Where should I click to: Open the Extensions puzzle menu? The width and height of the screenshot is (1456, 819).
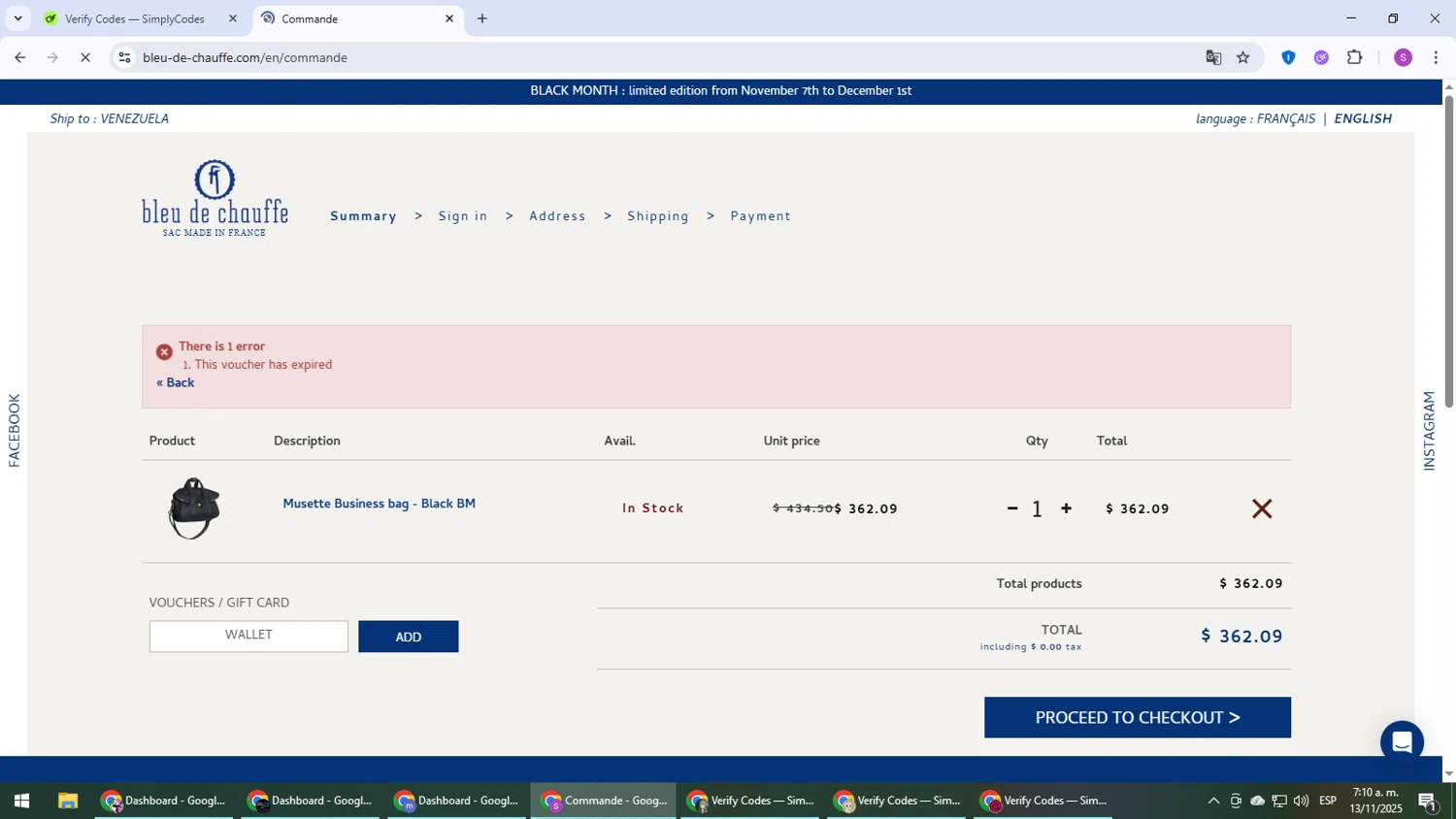[1355, 57]
